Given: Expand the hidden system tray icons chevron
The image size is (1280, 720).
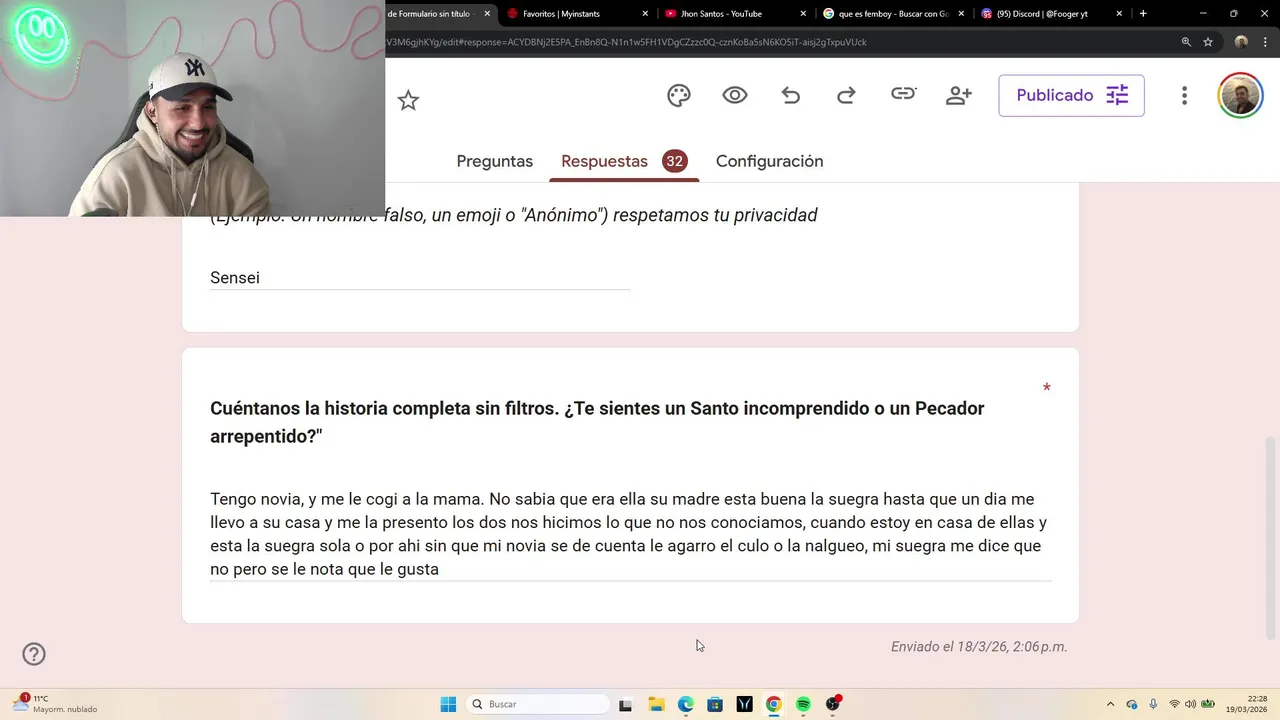Looking at the screenshot, I should (x=1110, y=704).
